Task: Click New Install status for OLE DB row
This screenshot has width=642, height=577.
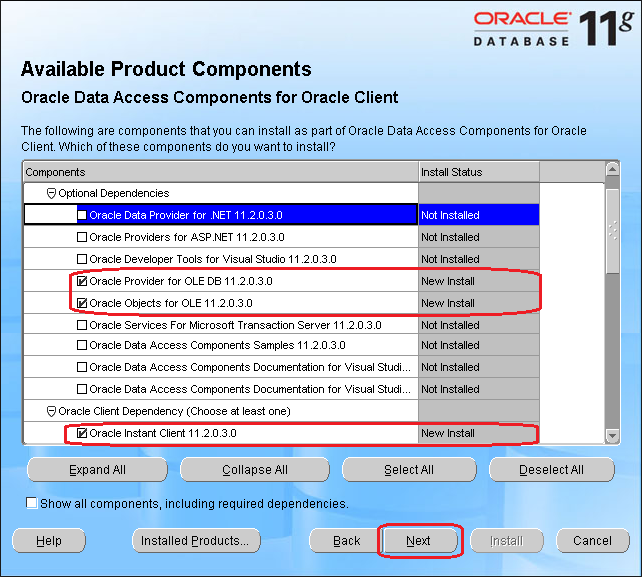Action: [x=448, y=281]
